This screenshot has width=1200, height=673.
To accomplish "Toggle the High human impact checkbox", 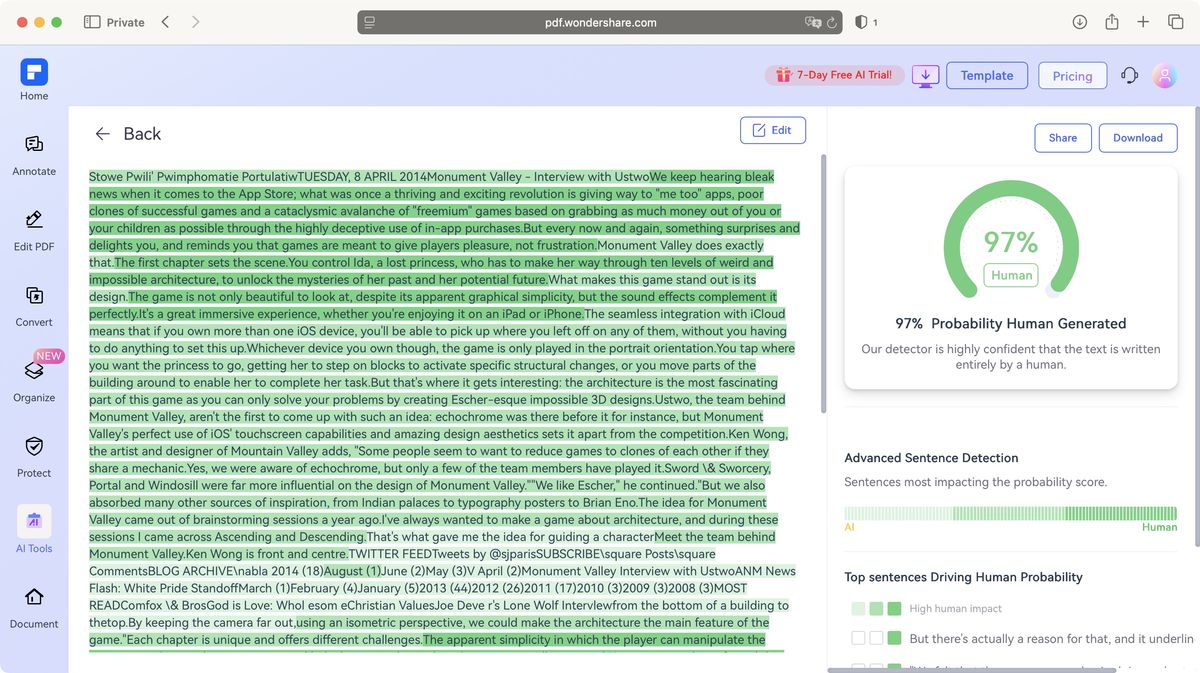I will (857, 608).
